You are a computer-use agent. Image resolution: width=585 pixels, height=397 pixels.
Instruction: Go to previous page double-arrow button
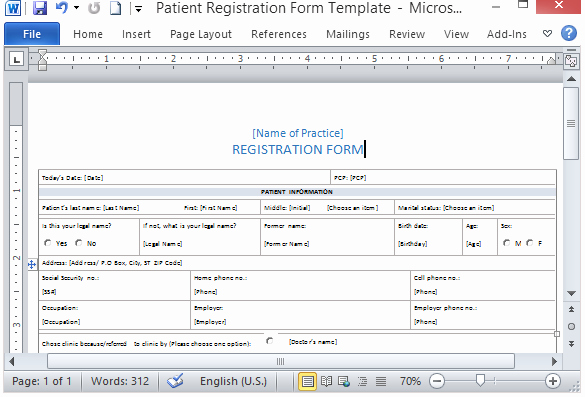(571, 309)
